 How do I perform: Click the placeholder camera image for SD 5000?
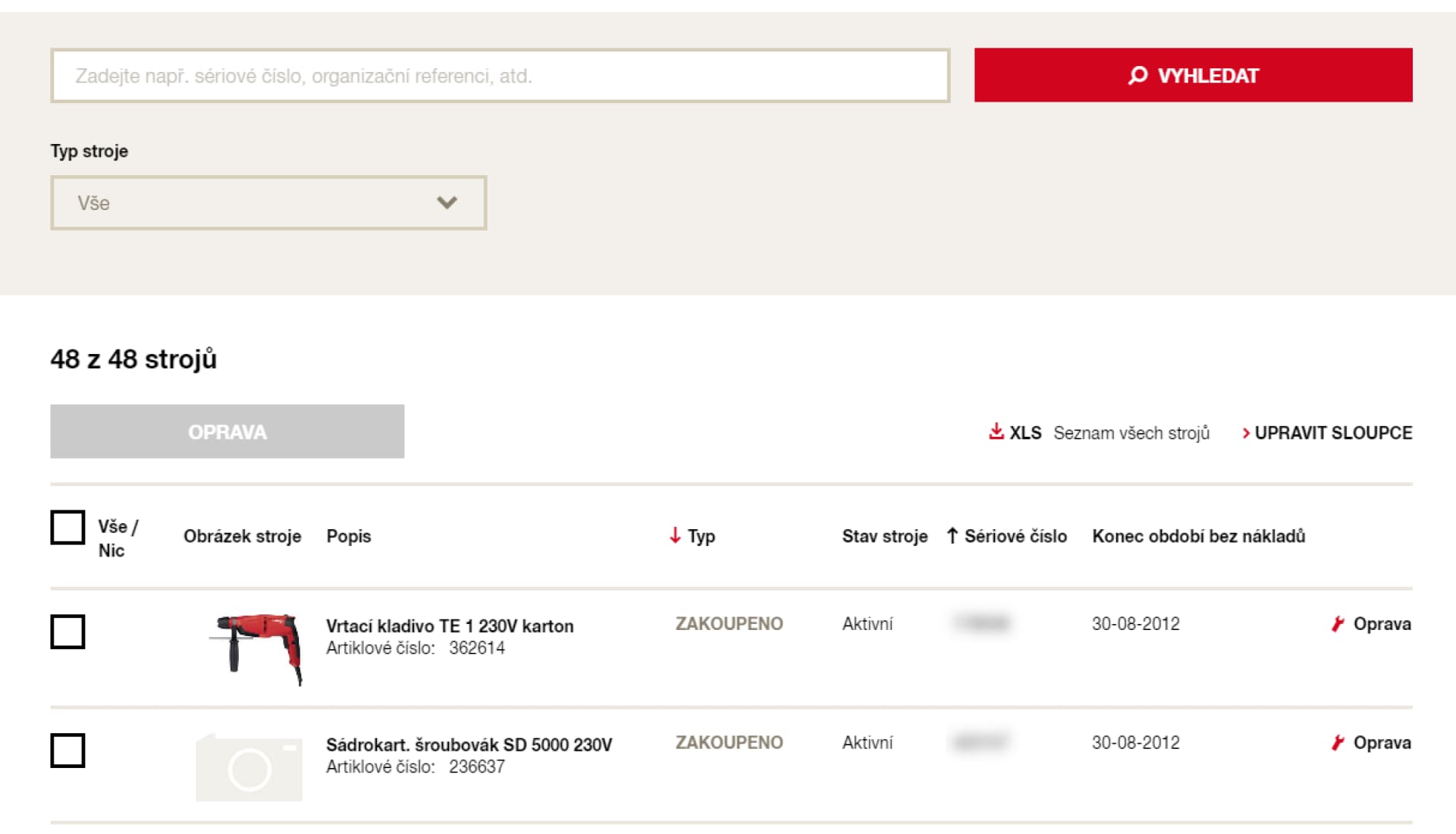coord(249,767)
